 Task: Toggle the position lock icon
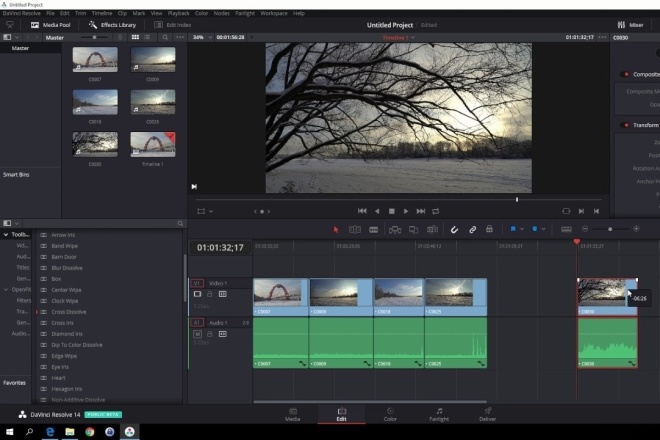pyautogui.click(x=489, y=229)
